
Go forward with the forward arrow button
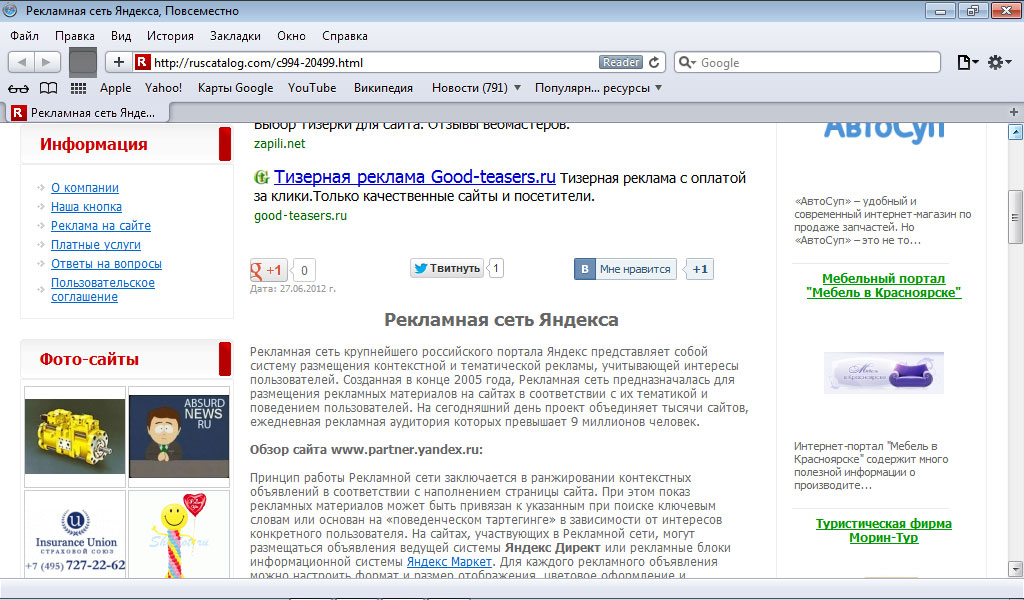[x=47, y=62]
